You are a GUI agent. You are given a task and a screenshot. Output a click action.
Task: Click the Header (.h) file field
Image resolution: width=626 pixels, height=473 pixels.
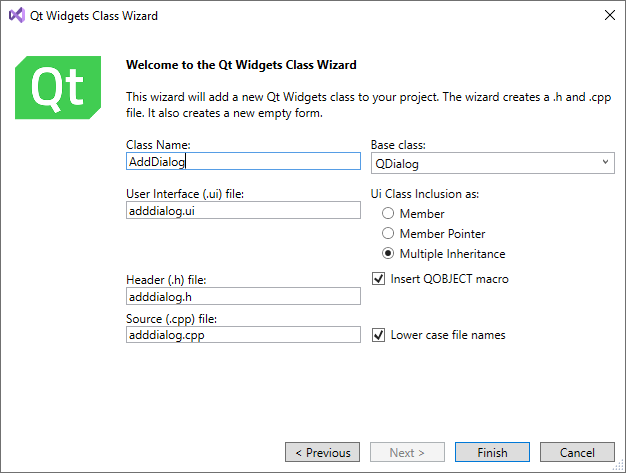(243, 296)
